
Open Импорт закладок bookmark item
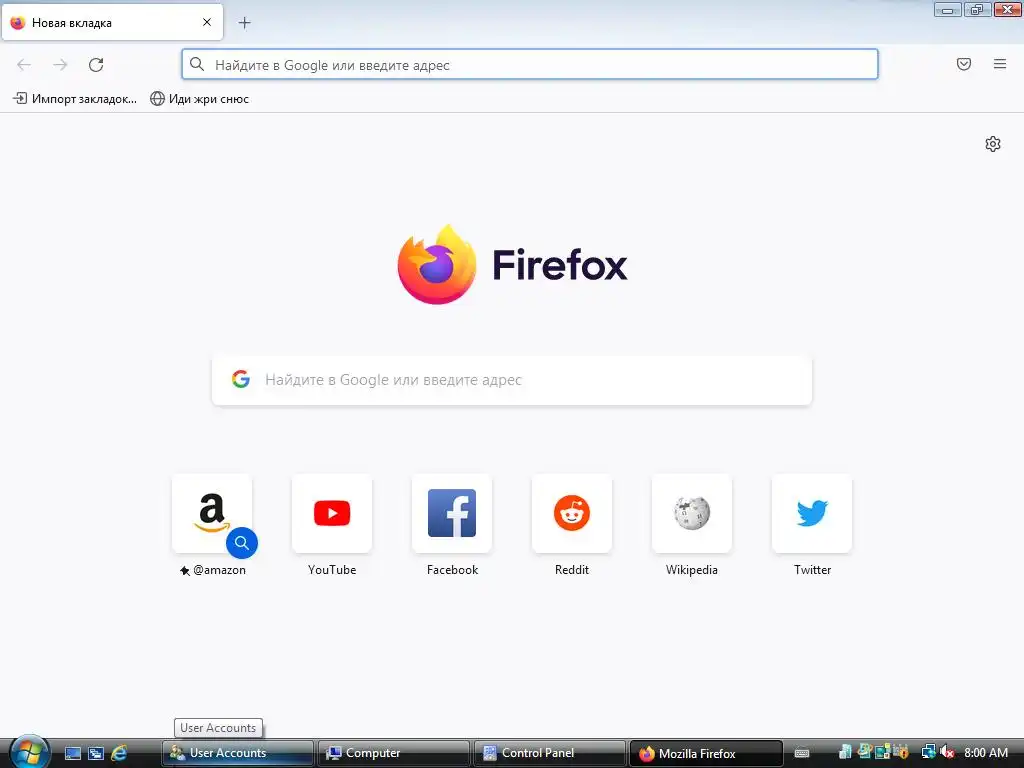pyautogui.click(x=75, y=99)
